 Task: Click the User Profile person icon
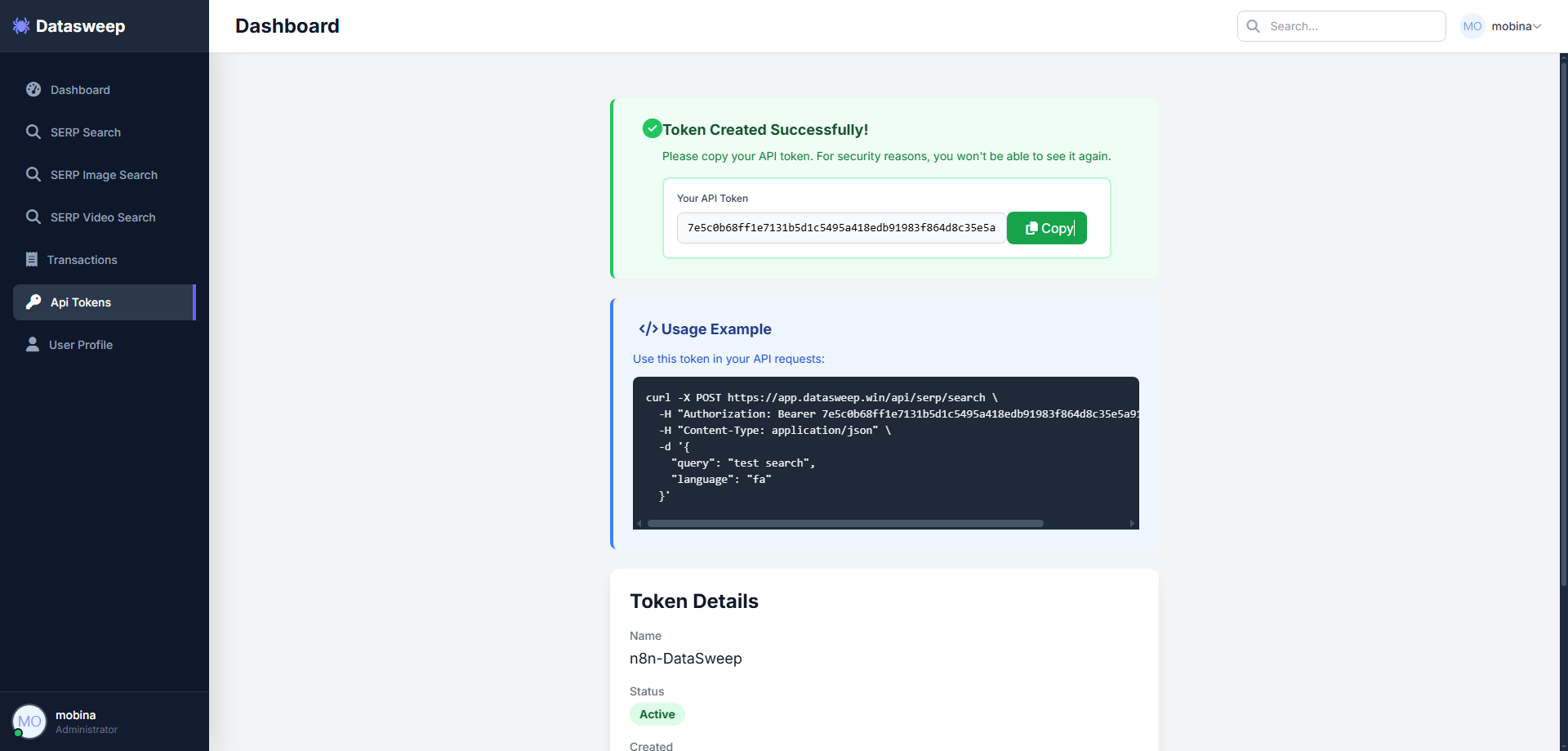pos(33,345)
